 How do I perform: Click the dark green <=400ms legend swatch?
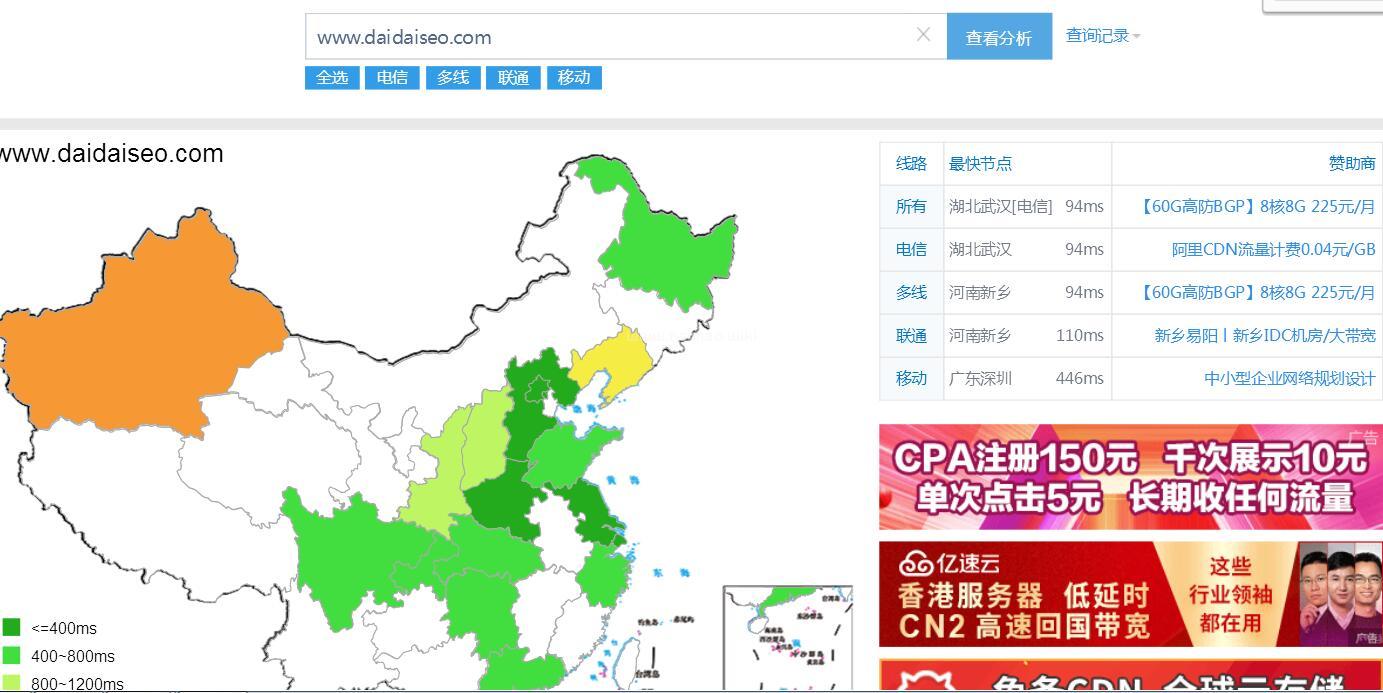click(12, 628)
